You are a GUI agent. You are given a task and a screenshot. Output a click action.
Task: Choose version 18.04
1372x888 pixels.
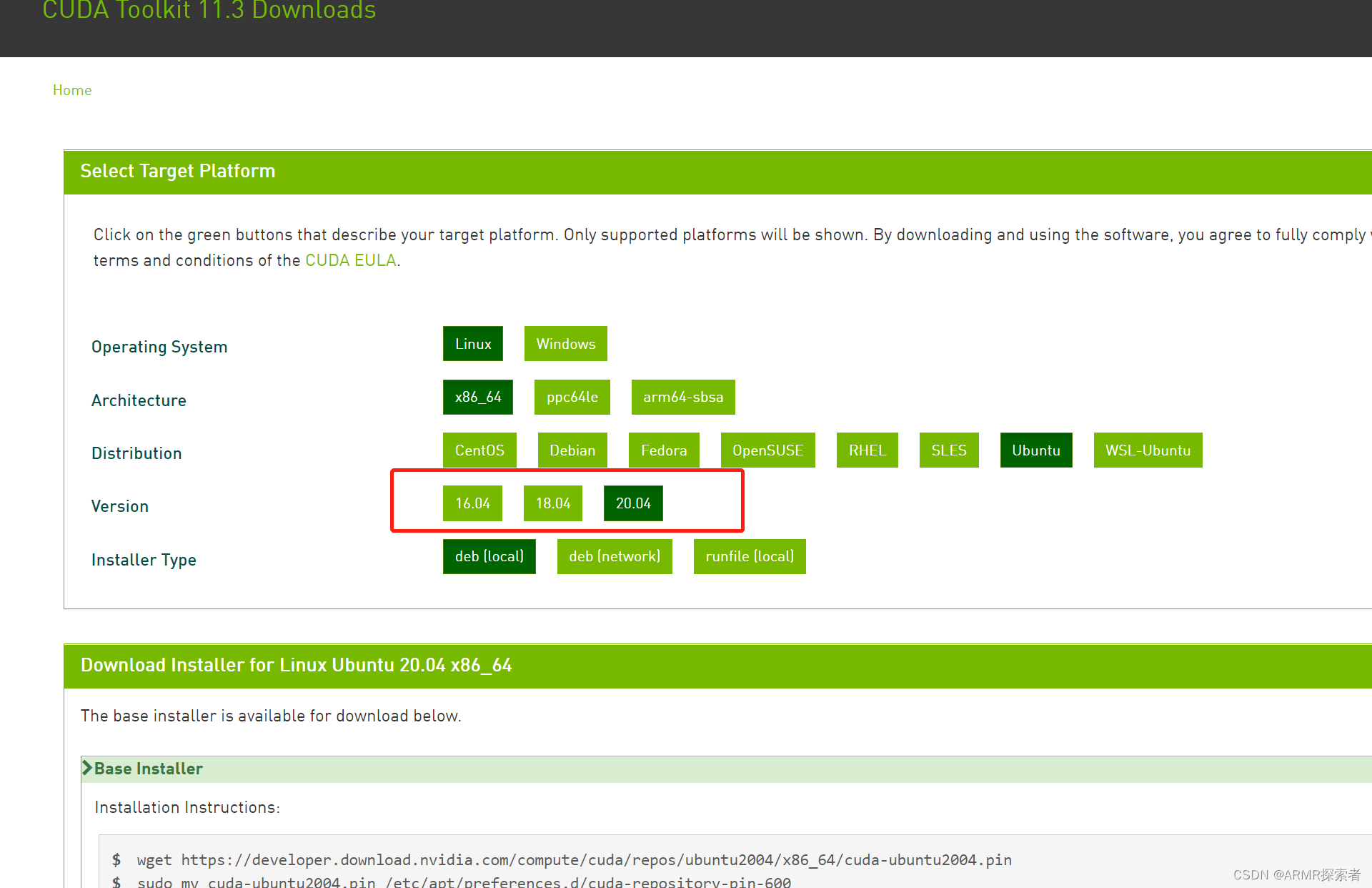pyautogui.click(x=552, y=503)
